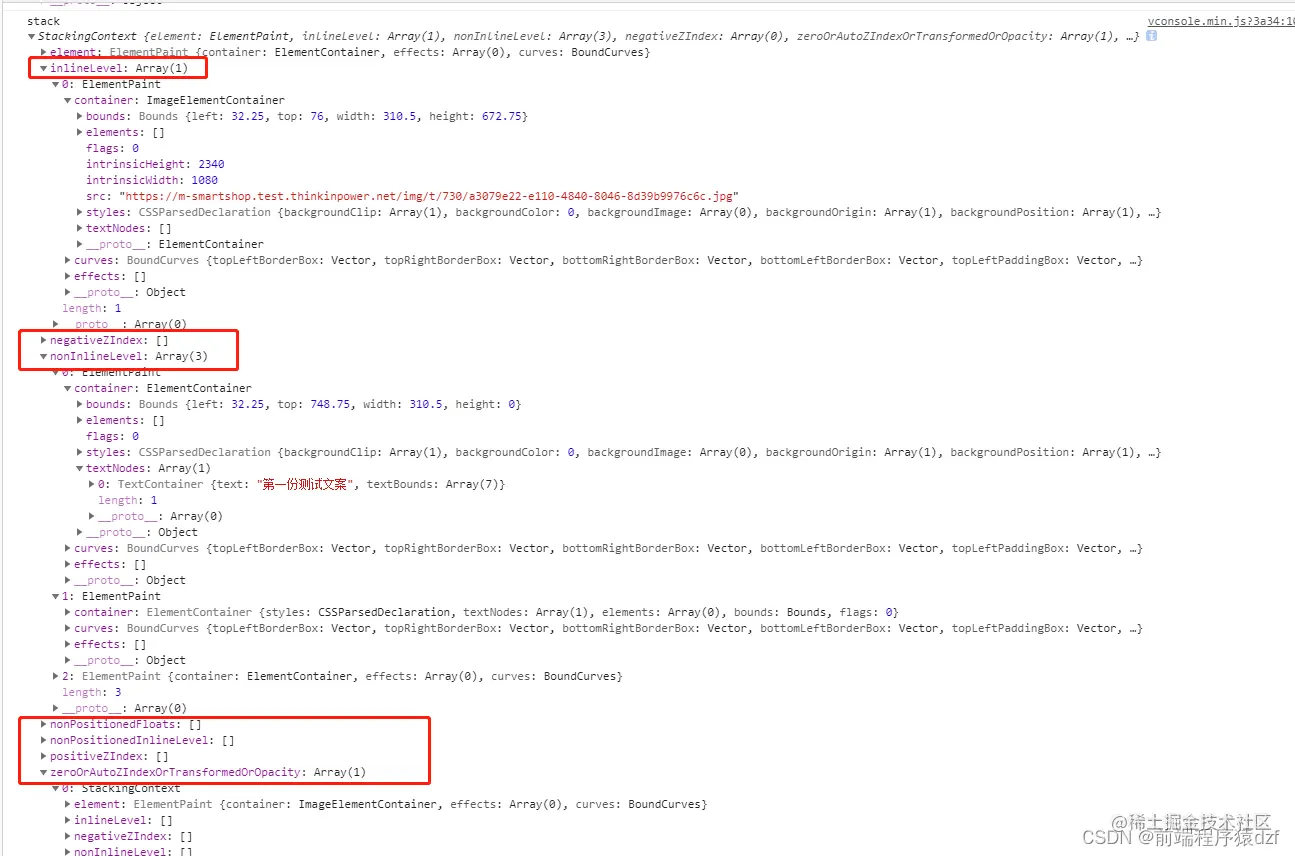The image size is (1295, 856).
Task: Expand nonPositionedFloats: []
Action: 43,724
